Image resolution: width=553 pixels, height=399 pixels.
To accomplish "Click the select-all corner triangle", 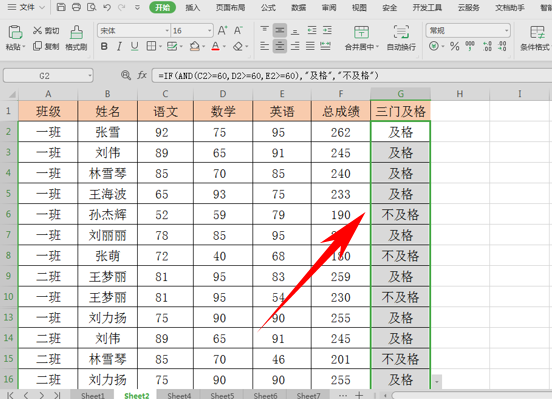I will [12, 94].
